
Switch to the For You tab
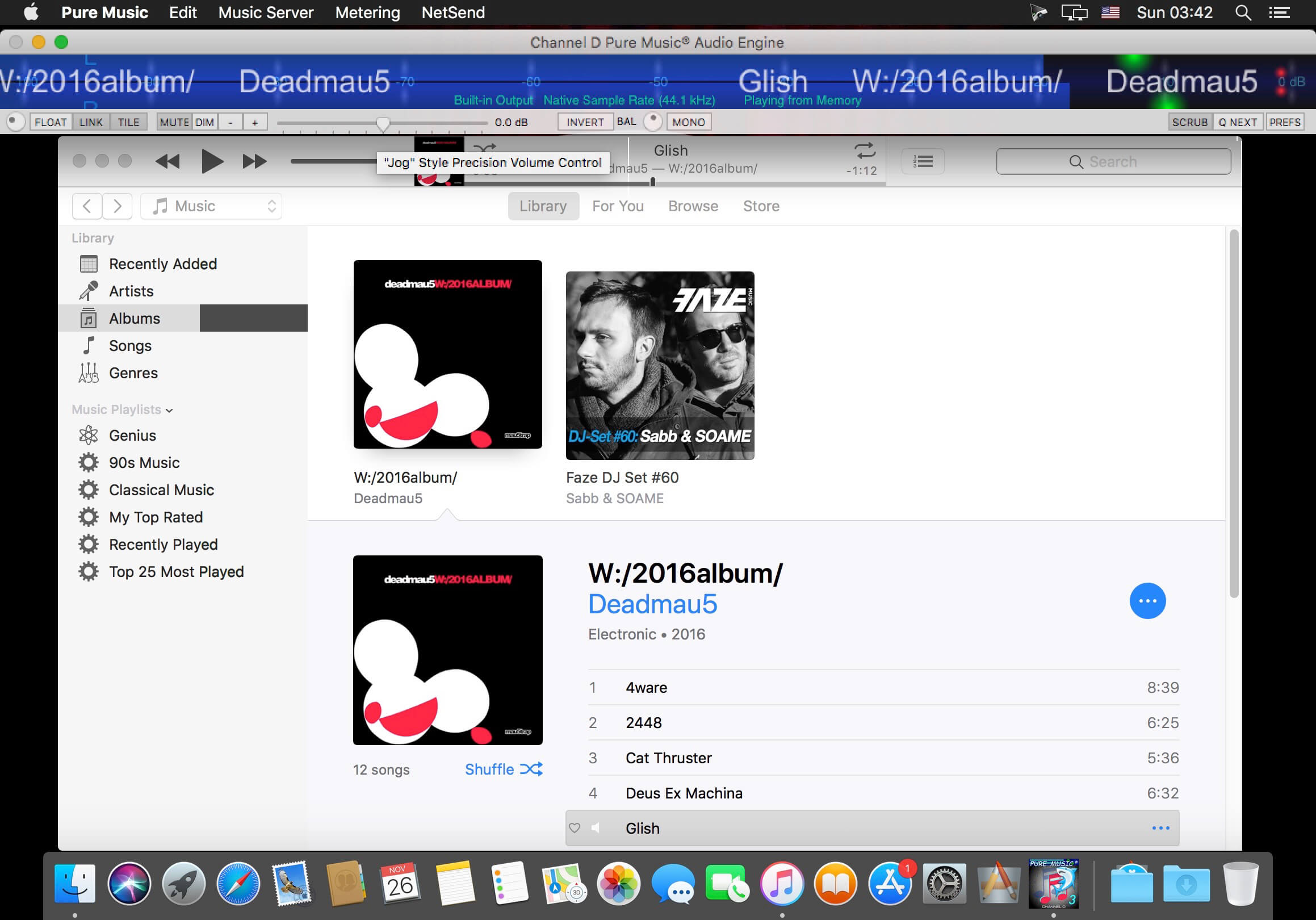[x=618, y=206]
